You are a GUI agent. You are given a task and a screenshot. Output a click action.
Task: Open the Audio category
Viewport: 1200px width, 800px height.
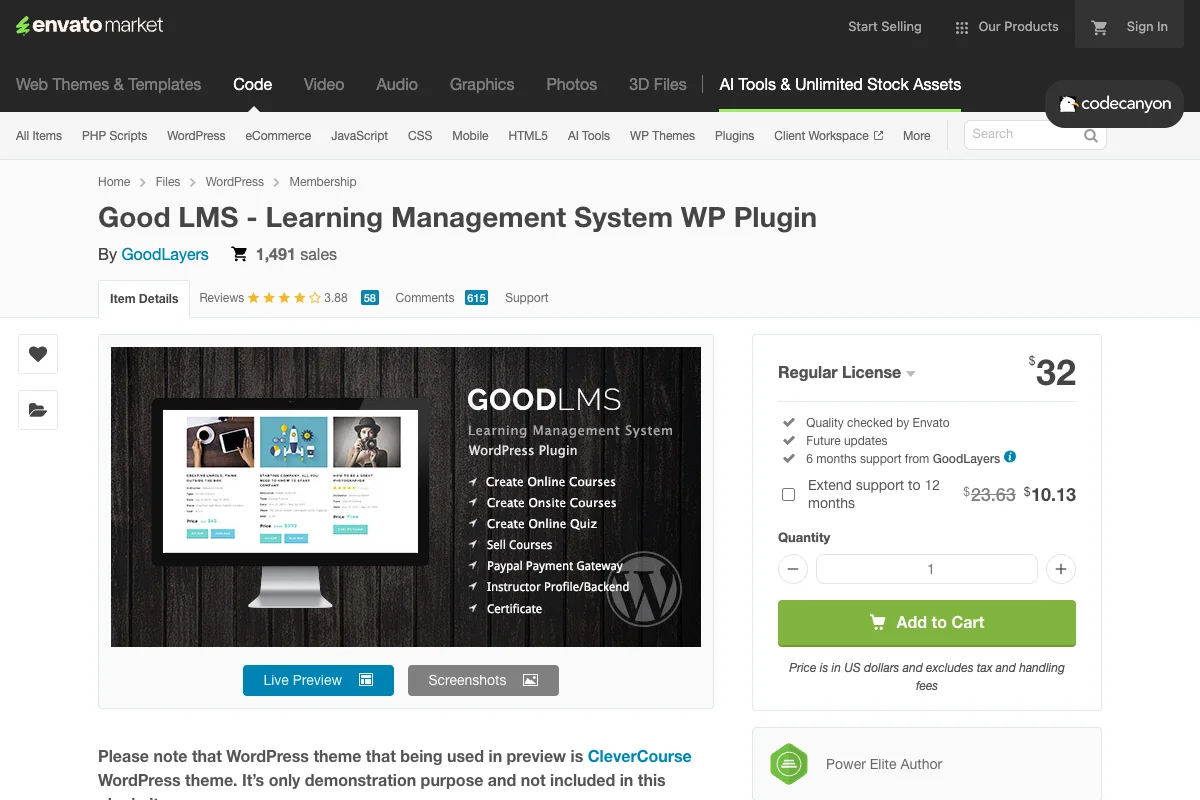(397, 85)
